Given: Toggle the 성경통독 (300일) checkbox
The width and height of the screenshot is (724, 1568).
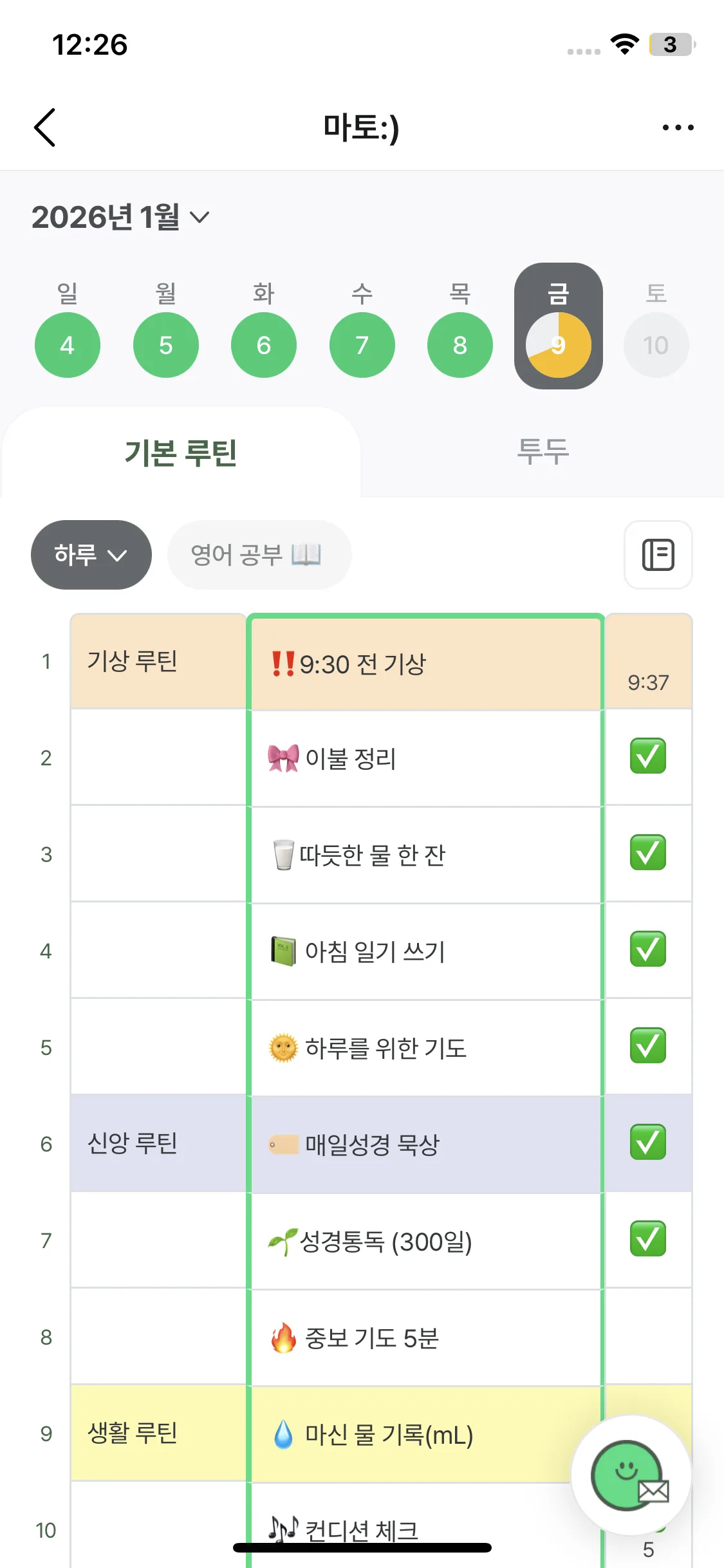Looking at the screenshot, I should 647,1240.
